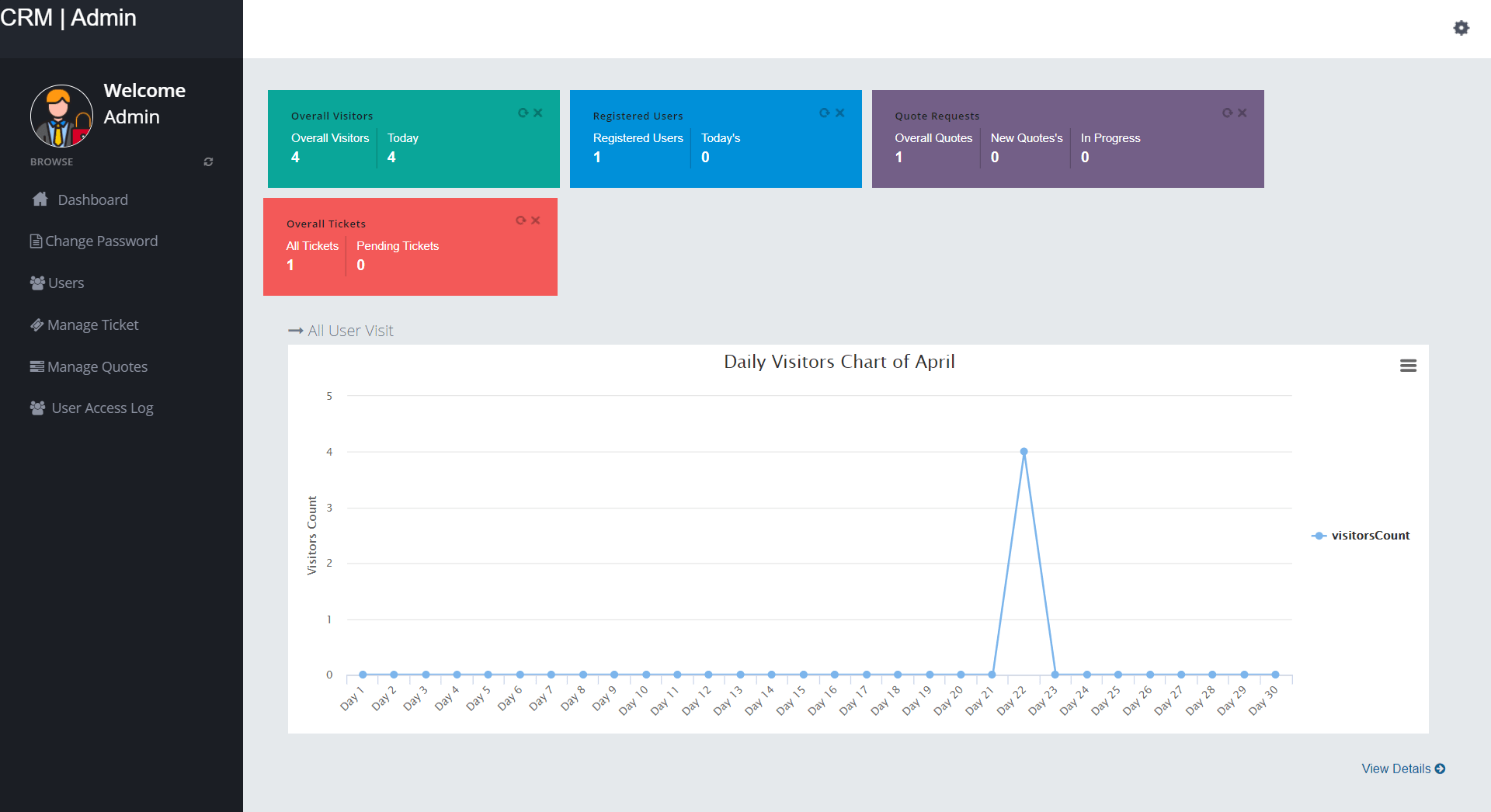Screen dimensions: 1491x812
Task: Refresh the Overall Visitors card
Action: click(x=523, y=113)
